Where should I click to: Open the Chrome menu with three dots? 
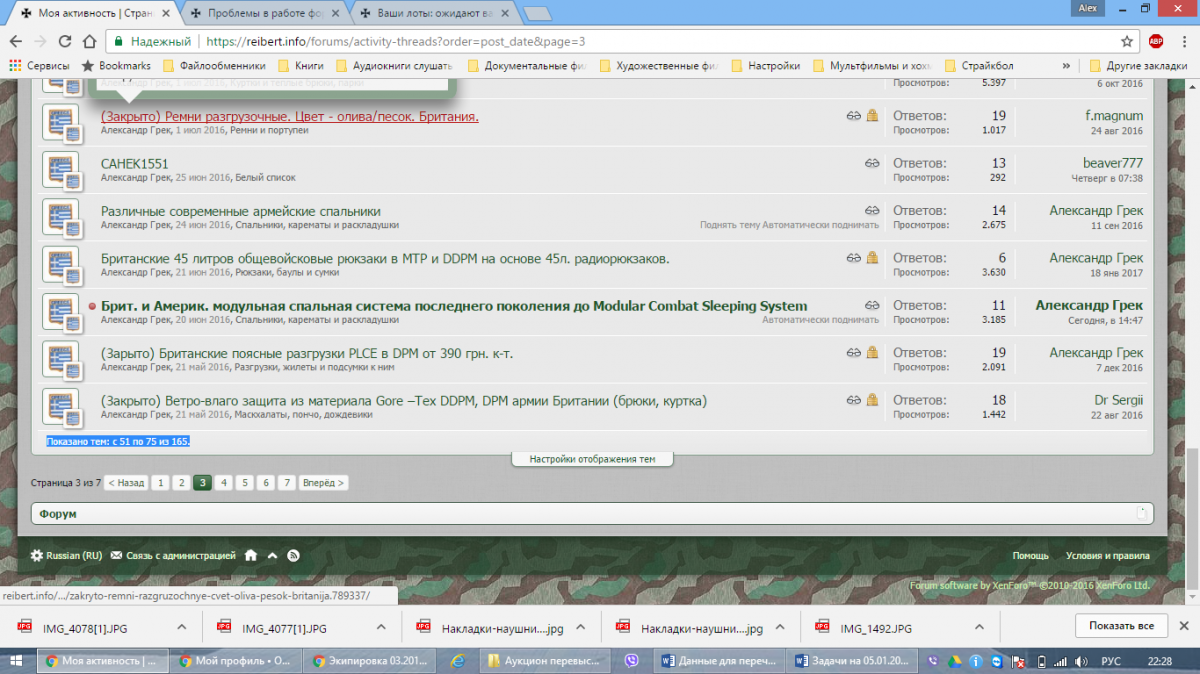(1184, 41)
